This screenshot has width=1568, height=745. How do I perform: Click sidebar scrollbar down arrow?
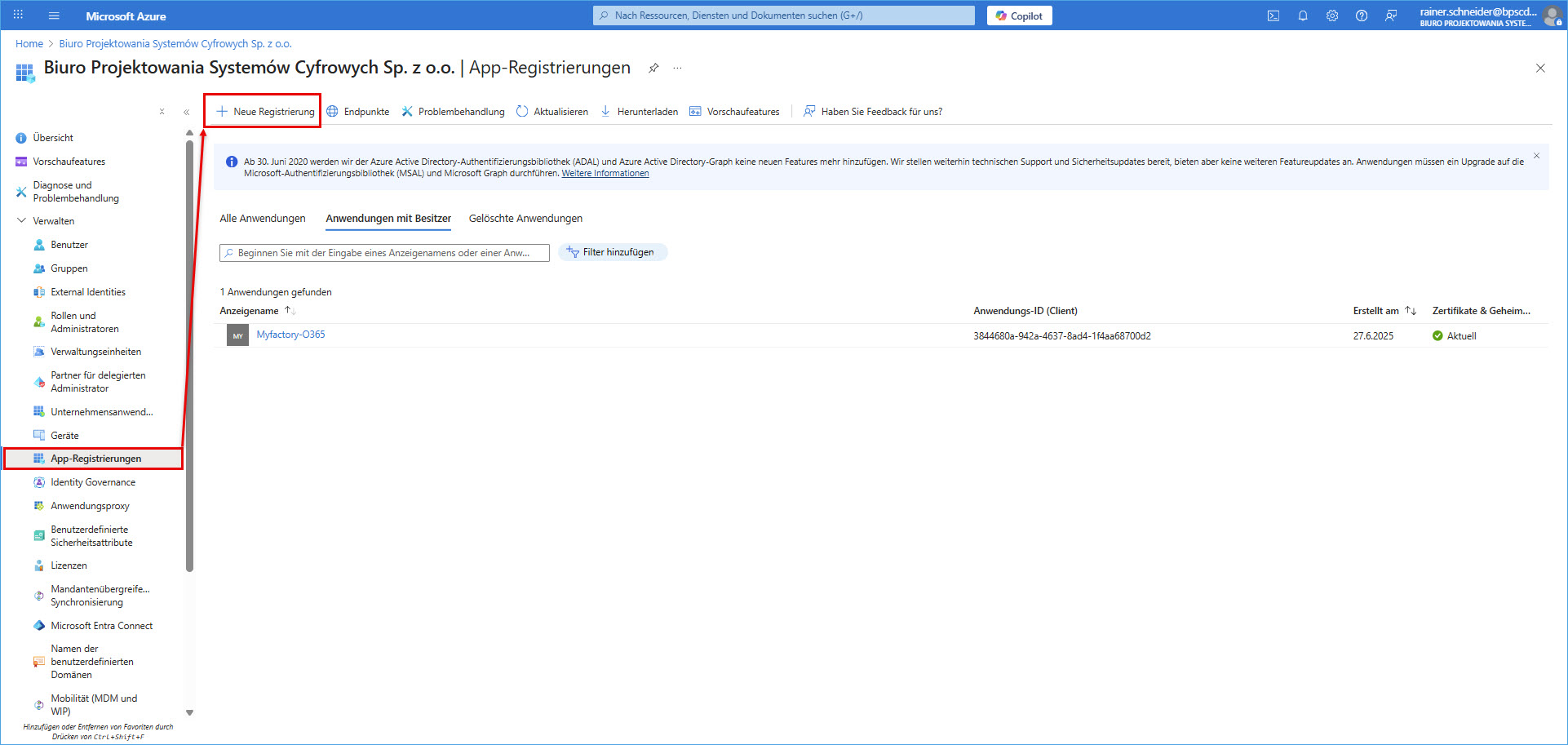coord(189,712)
